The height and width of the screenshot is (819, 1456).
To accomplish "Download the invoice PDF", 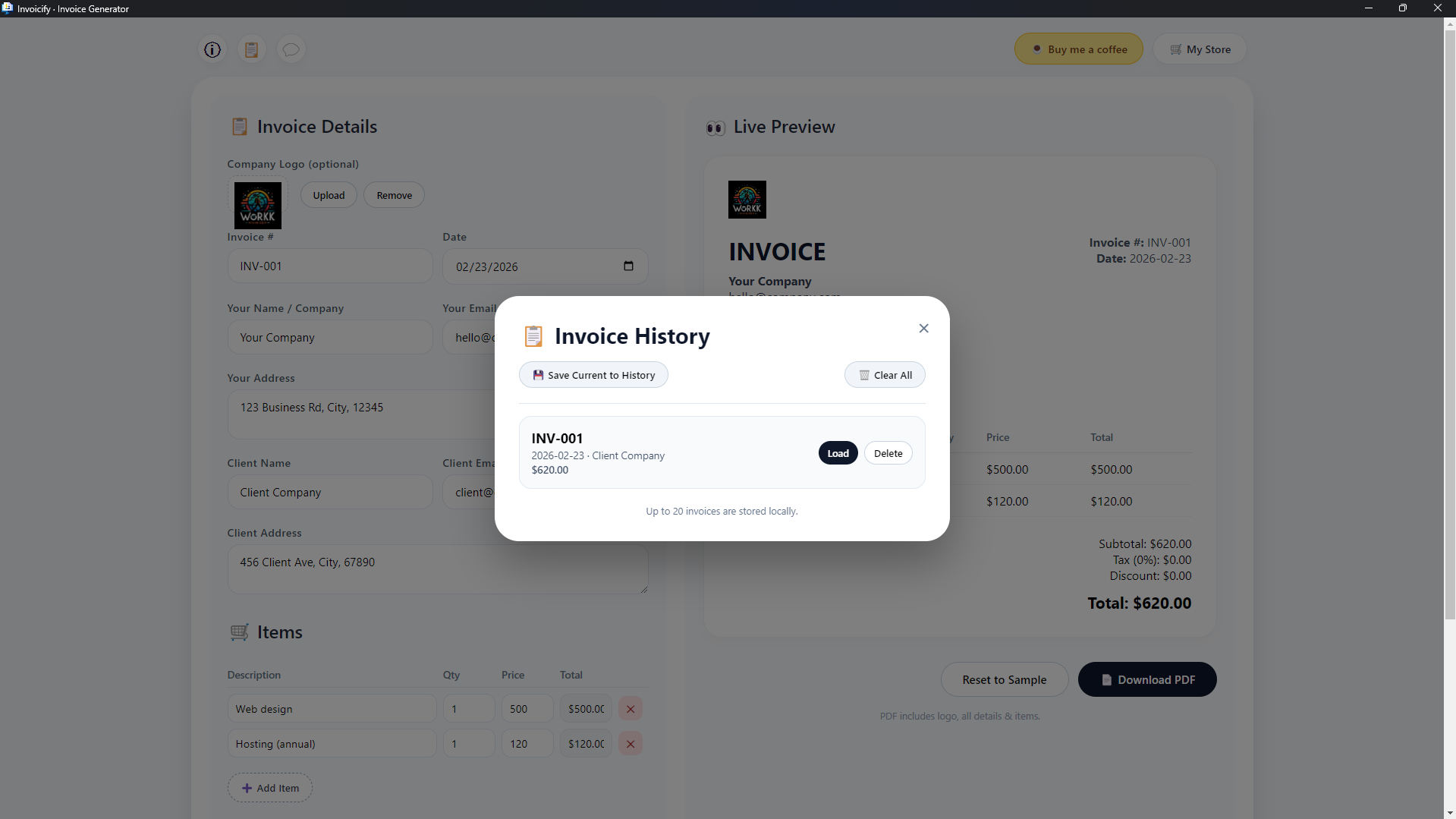I will 1147,680.
